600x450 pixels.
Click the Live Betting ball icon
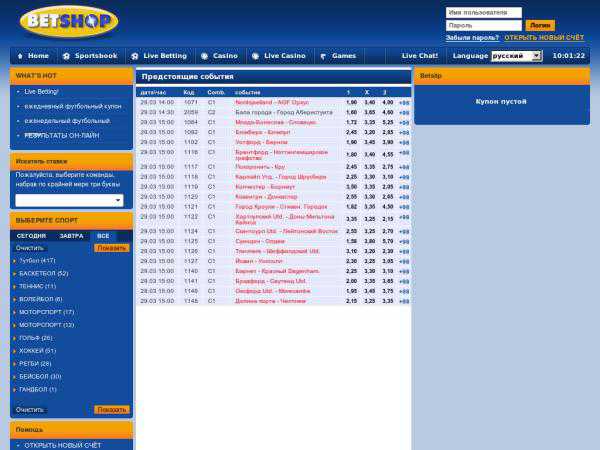(x=135, y=56)
